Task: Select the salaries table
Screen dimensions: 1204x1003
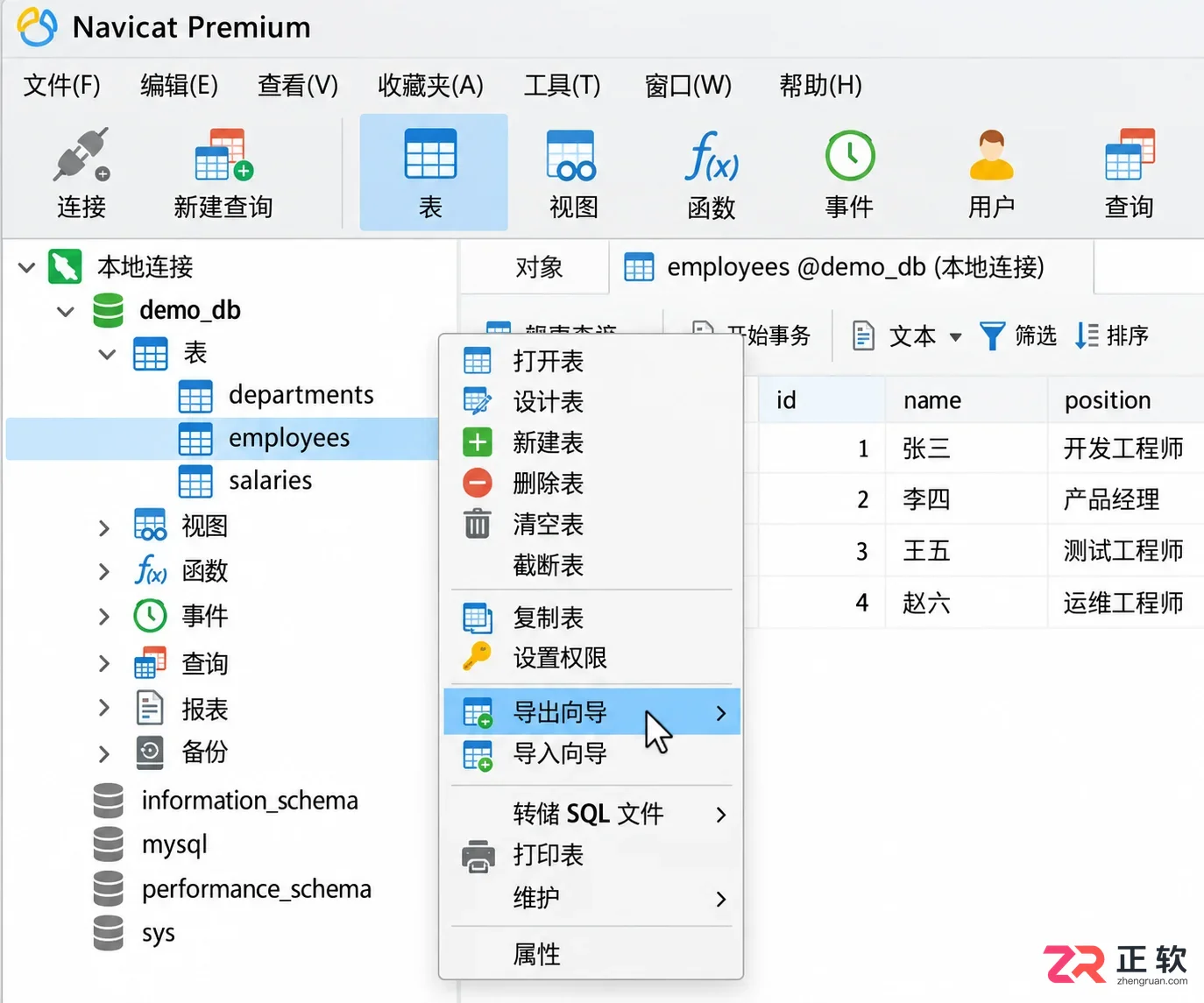Action: (270, 481)
